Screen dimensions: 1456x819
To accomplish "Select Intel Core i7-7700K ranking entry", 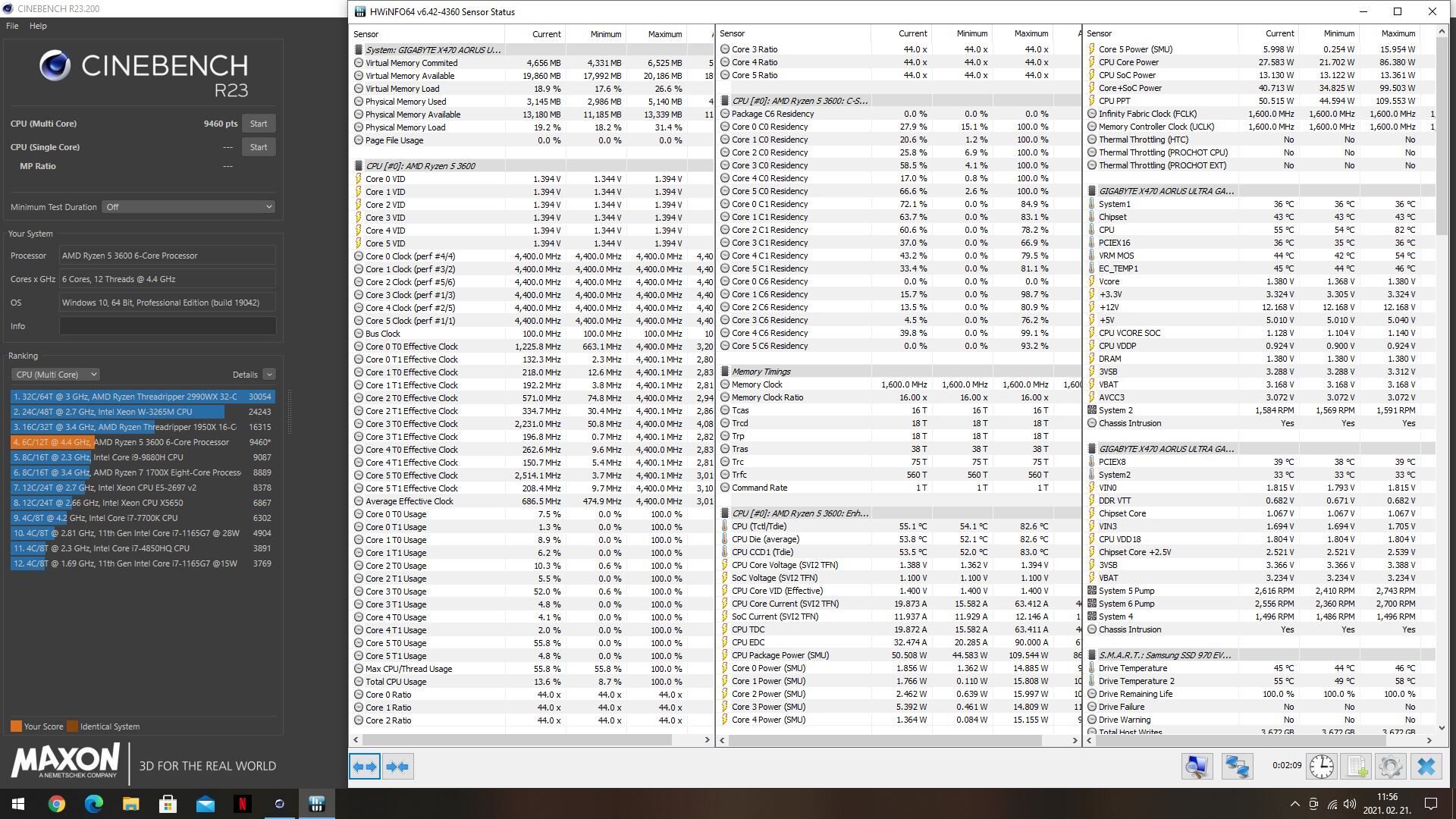I will 142,518.
